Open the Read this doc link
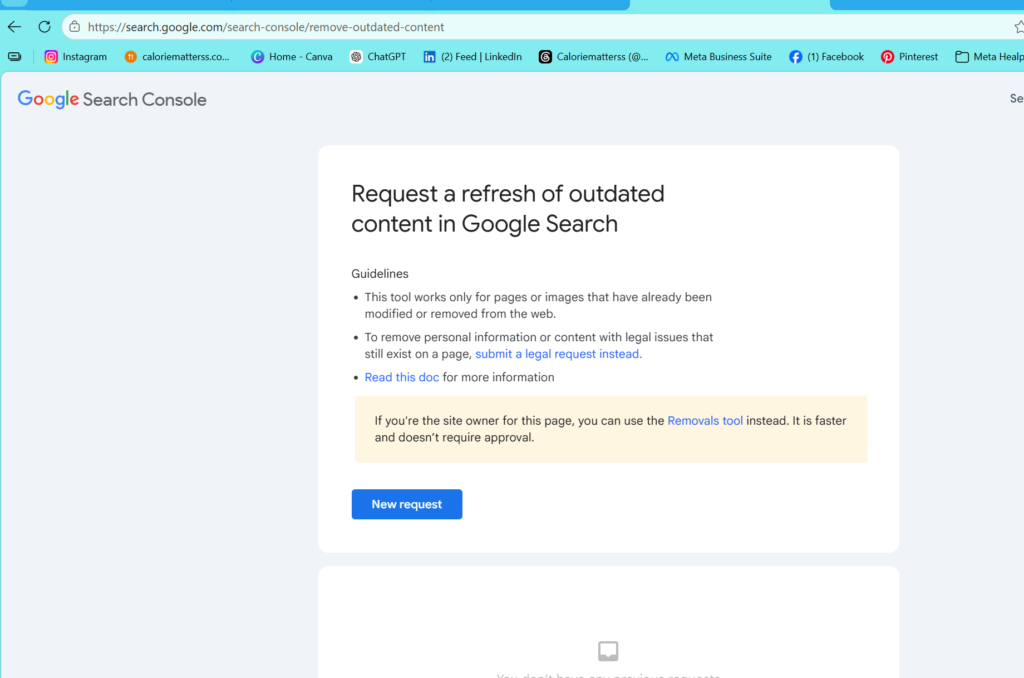1024x678 pixels. (402, 378)
